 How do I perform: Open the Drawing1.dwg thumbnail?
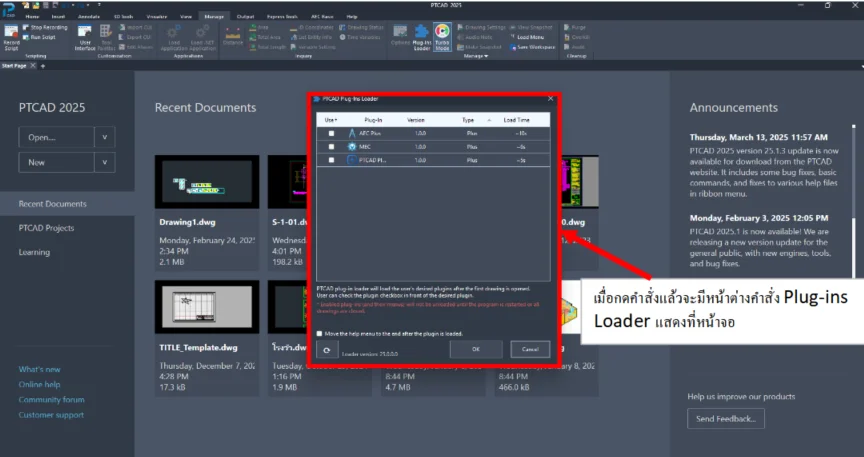click(x=207, y=181)
